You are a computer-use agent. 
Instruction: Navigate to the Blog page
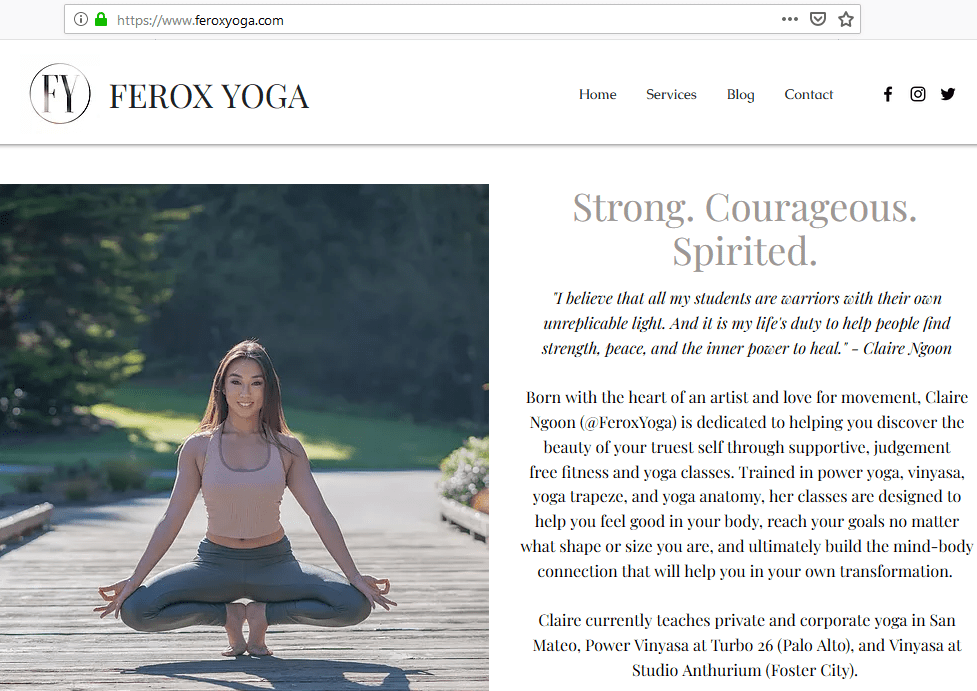(x=740, y=95)
